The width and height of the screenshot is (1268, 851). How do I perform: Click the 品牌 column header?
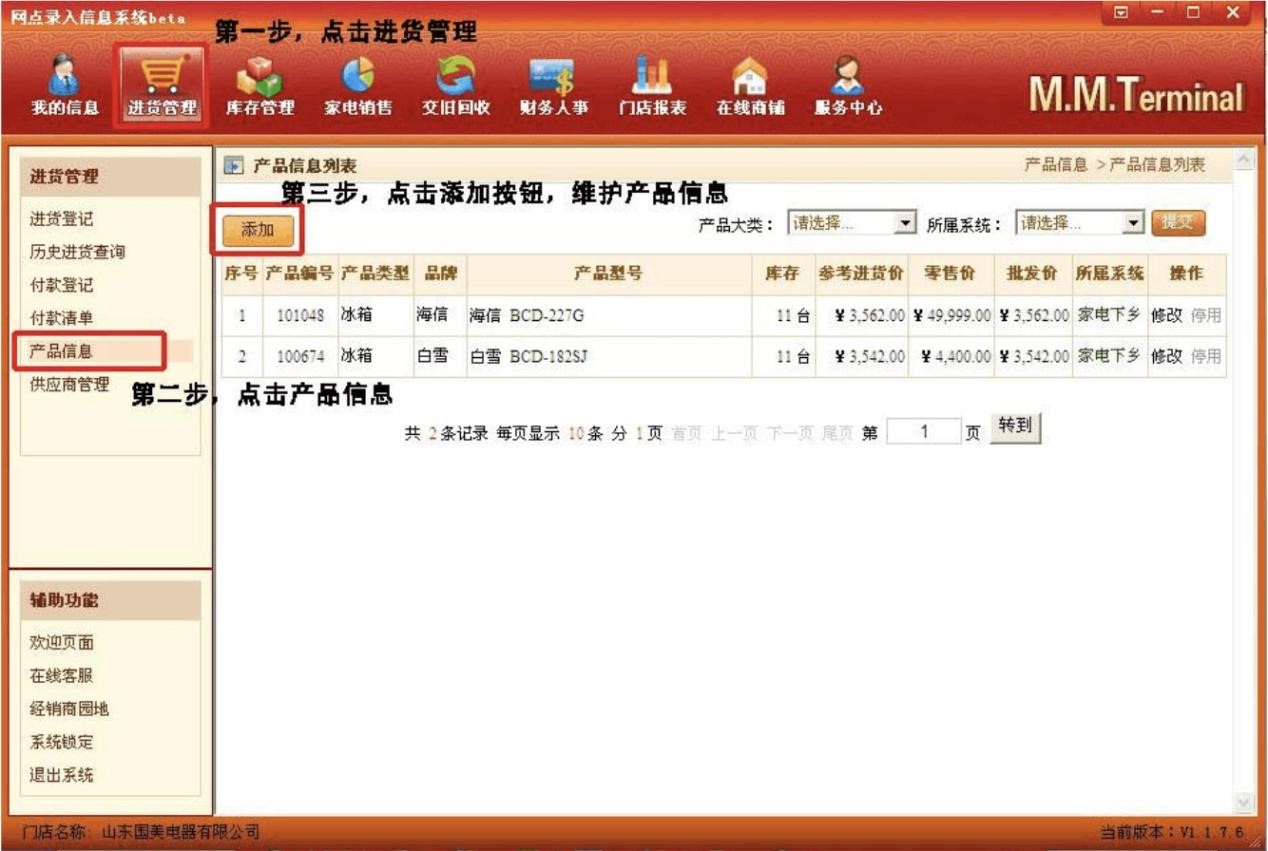(440, 274)
